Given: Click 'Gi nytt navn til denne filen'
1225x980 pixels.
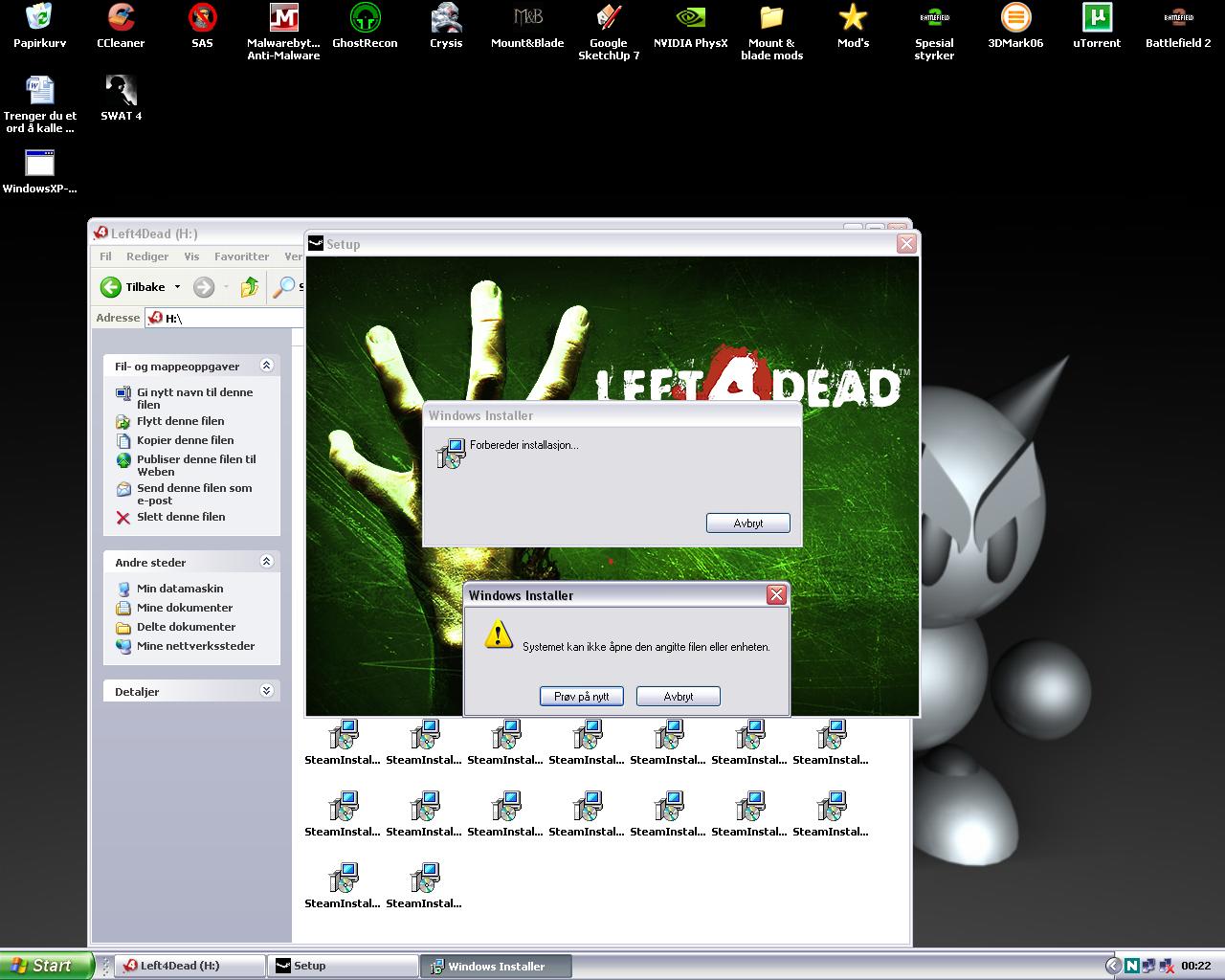Looking at the screenshot, I should tap(195, 398).
